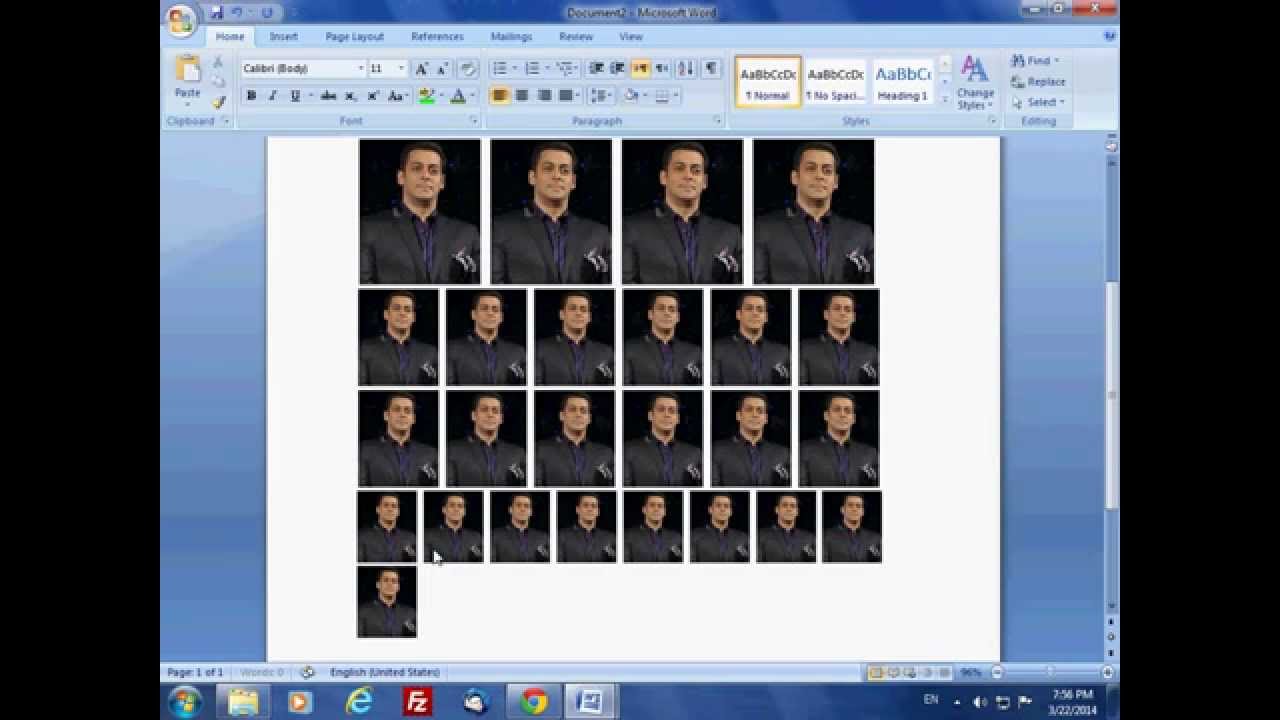
Task: Toggle superscript formatting
Action: (372, 96)
